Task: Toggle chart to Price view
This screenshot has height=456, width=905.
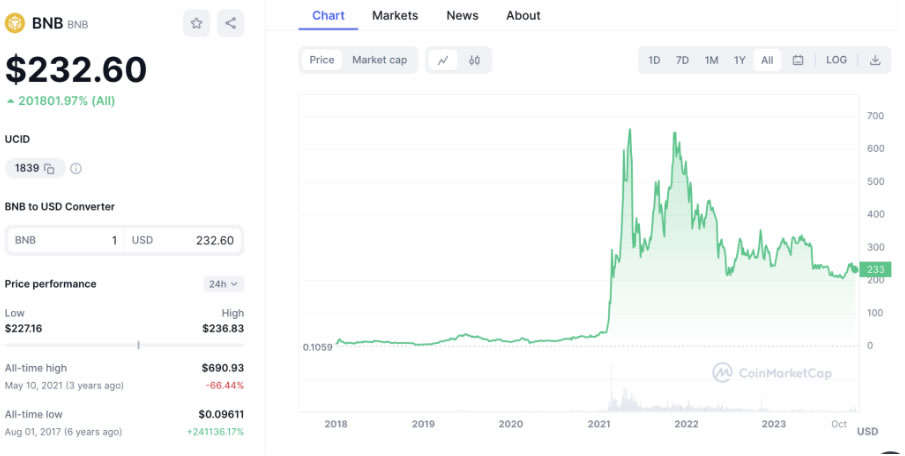Action: tap(321, 60)
